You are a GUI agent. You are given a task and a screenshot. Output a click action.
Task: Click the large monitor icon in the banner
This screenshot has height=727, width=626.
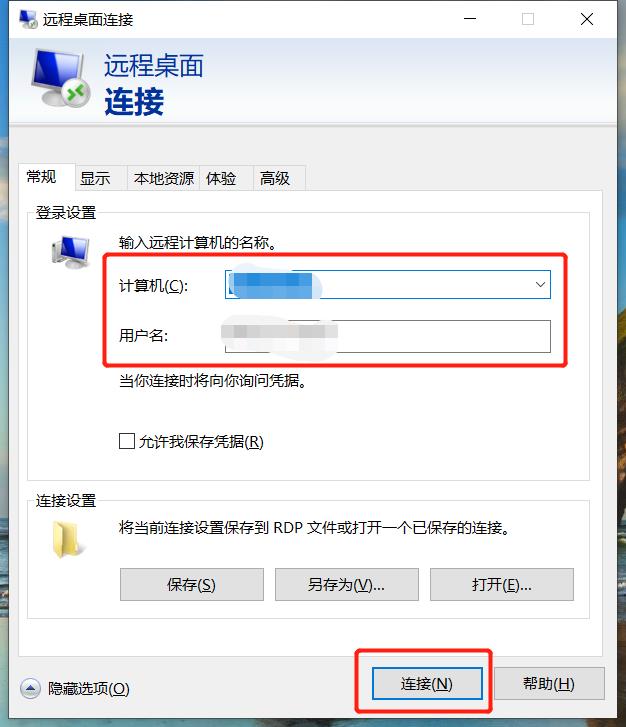(60, 78)
